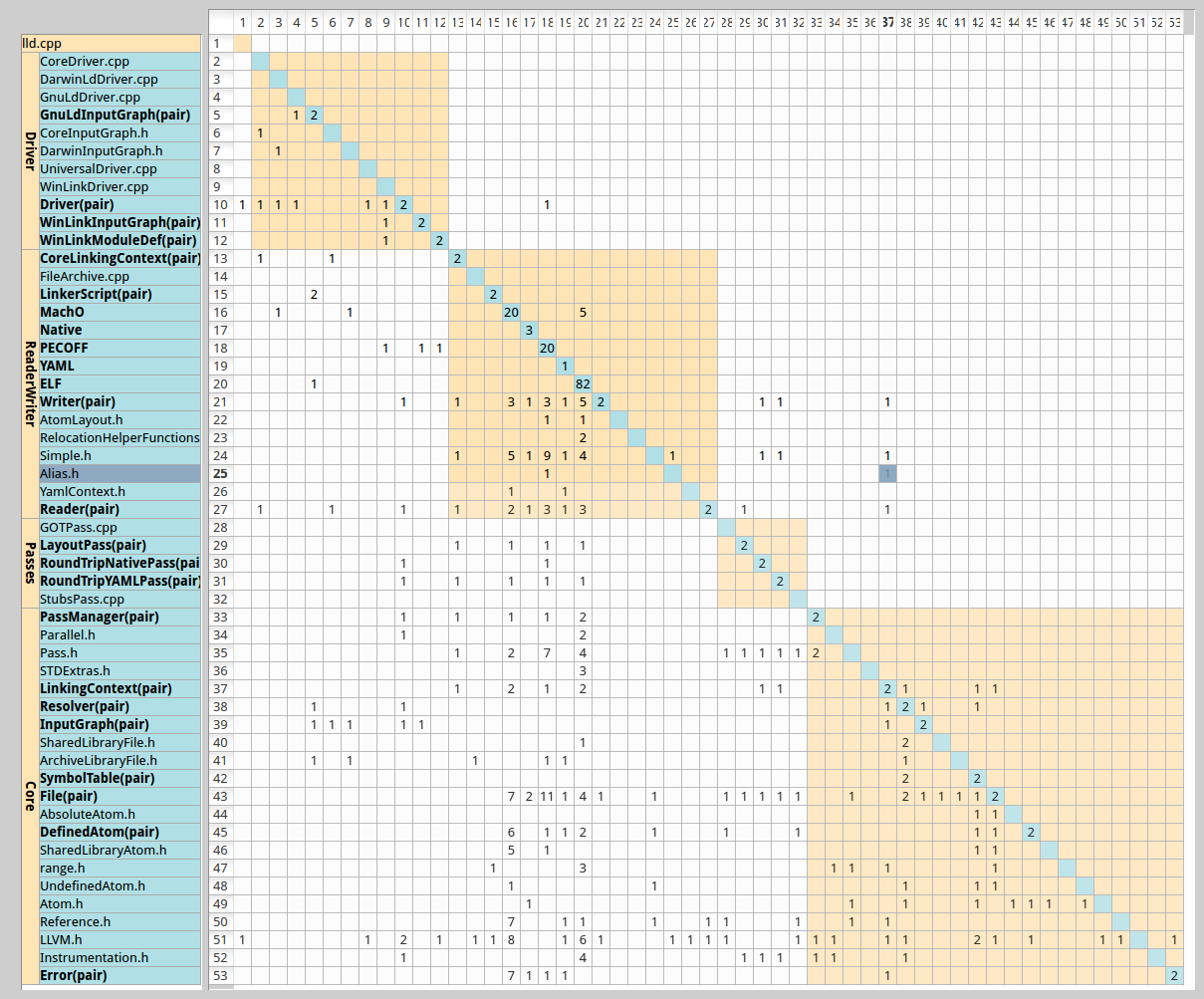Select AtomLayout.h row label
The image size is (1204, 999).
[x=120, y=420]
